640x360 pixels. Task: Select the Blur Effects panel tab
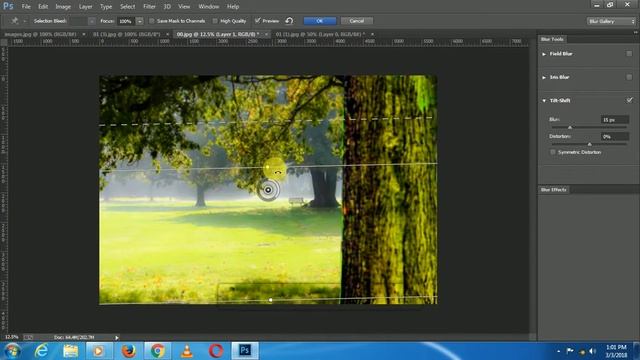[553, 190]
